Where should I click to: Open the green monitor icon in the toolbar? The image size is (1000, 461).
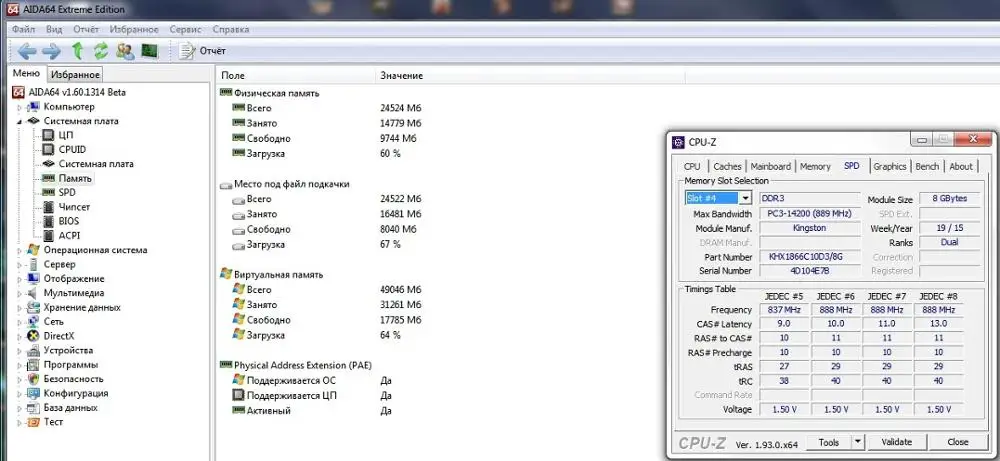pos(149,51)
